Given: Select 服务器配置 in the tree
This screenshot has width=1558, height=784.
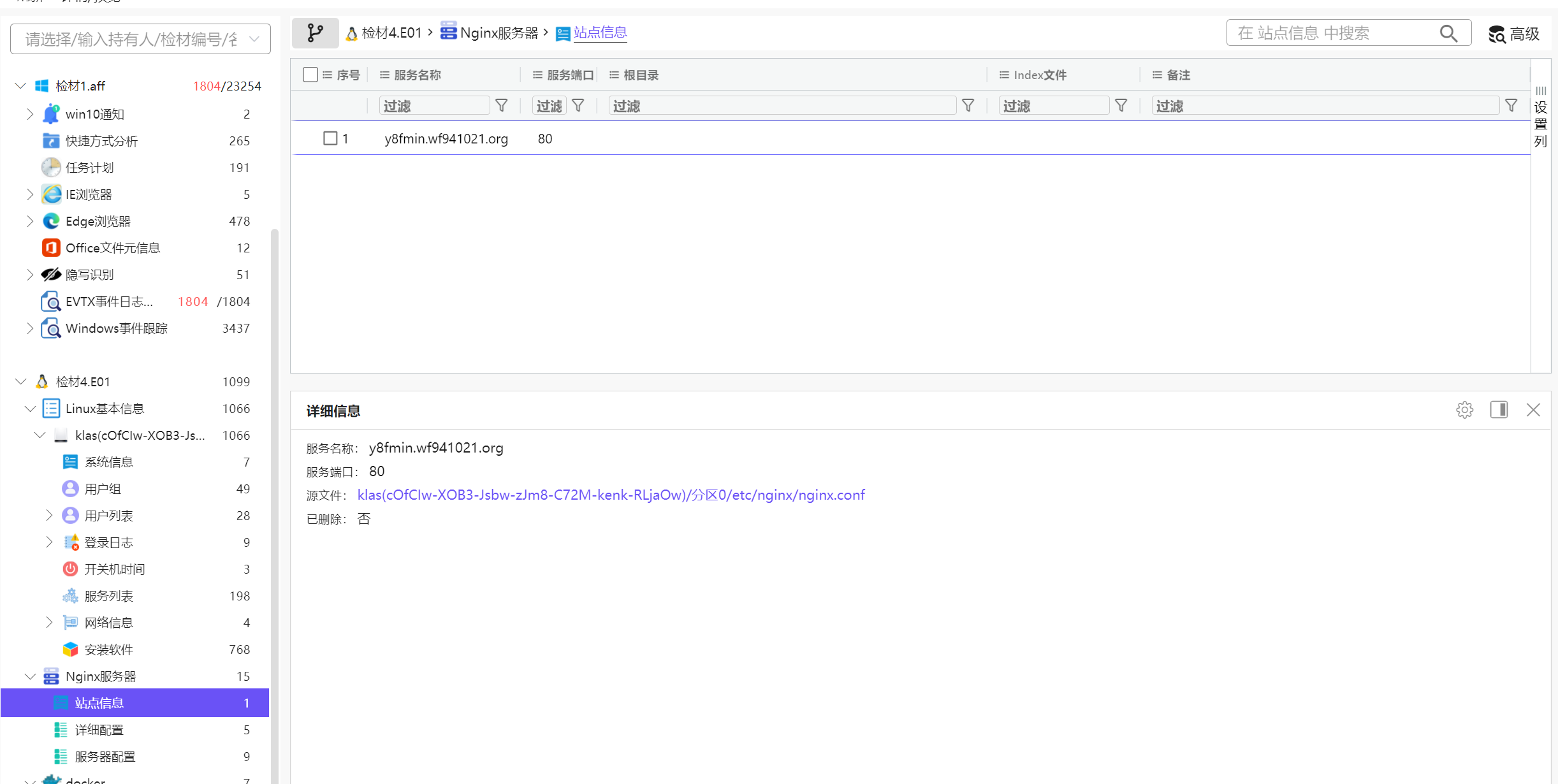Looking at the screenshot, I should tap(105, 757).
